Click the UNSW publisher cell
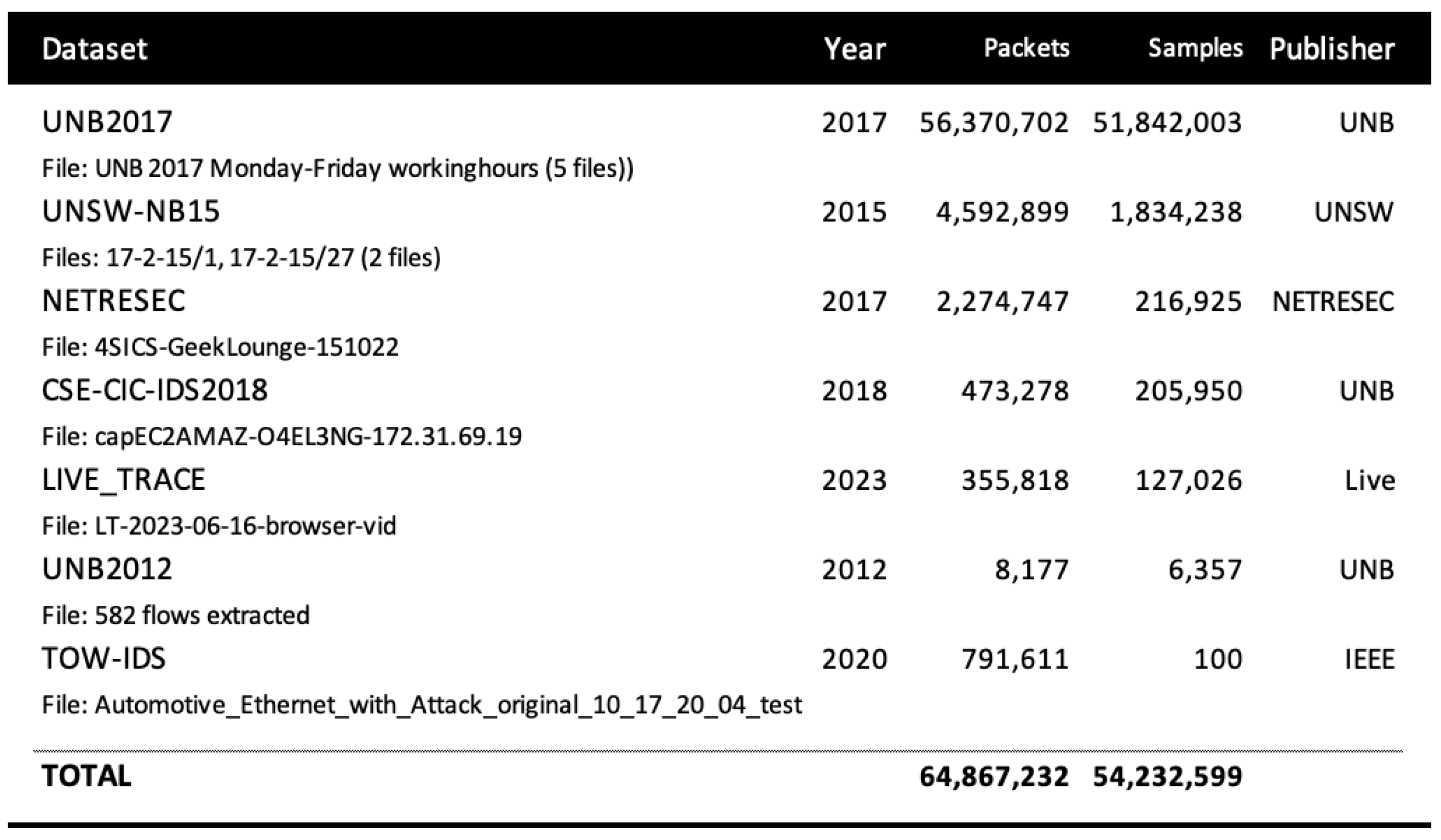The image size is (1441, 840). (x=1353, y=212)
